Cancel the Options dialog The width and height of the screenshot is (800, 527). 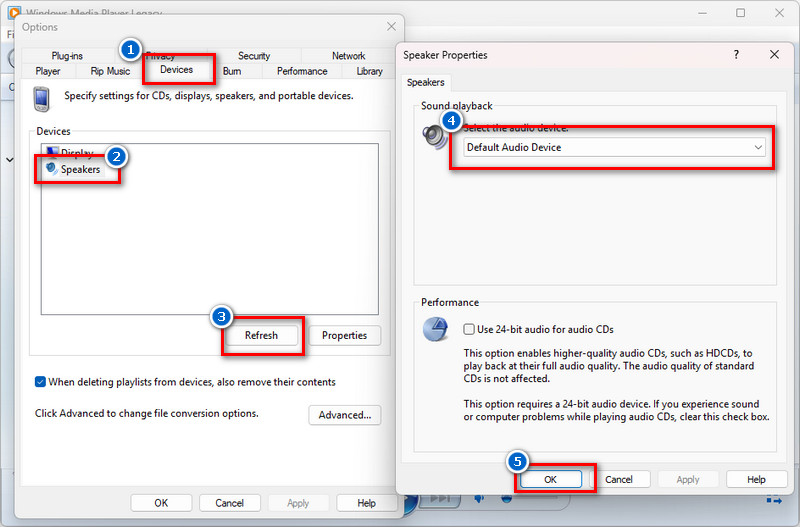click(230, 503)
